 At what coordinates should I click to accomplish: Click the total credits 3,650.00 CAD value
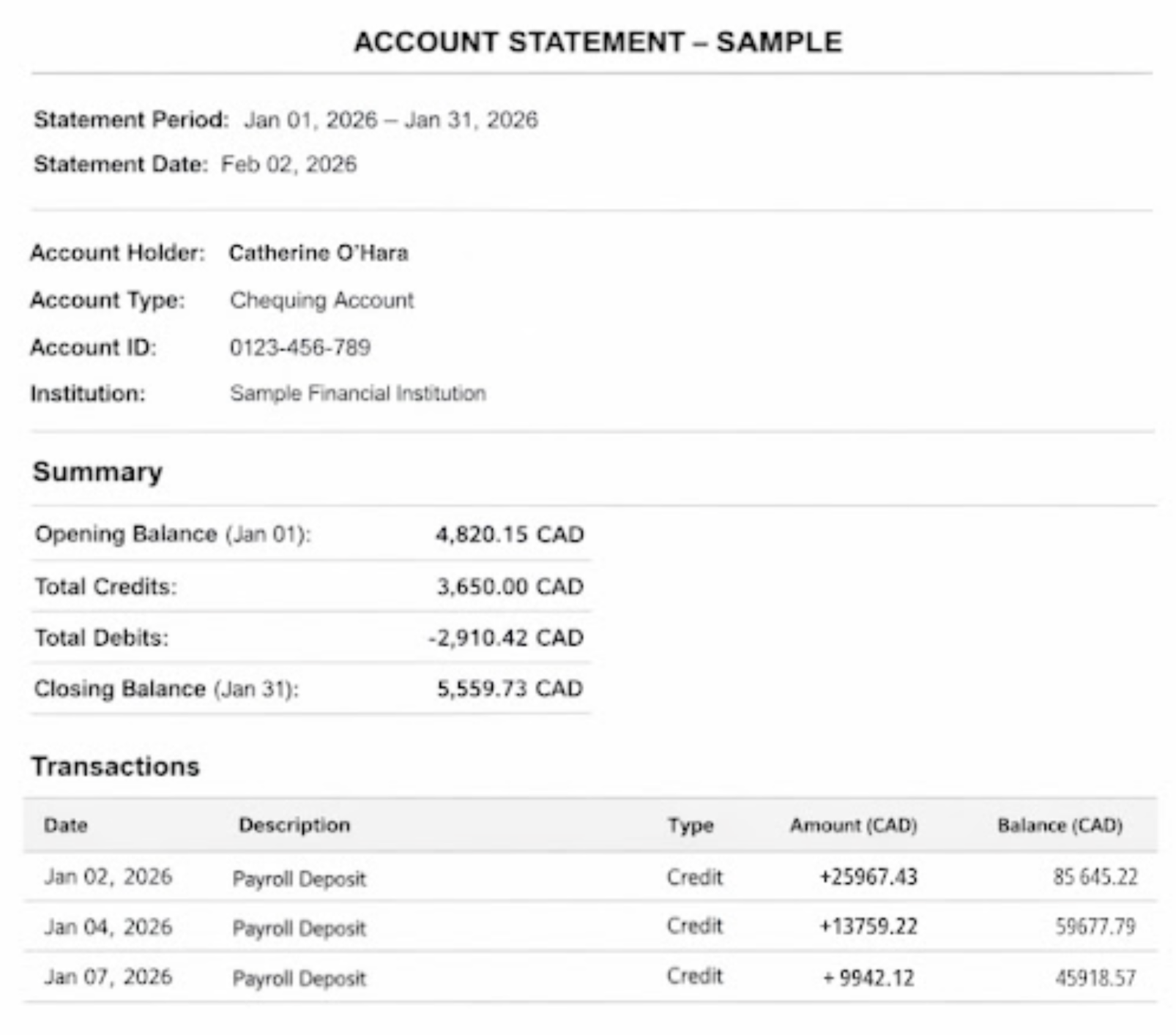pyautogui.click(x=510, y=586)
